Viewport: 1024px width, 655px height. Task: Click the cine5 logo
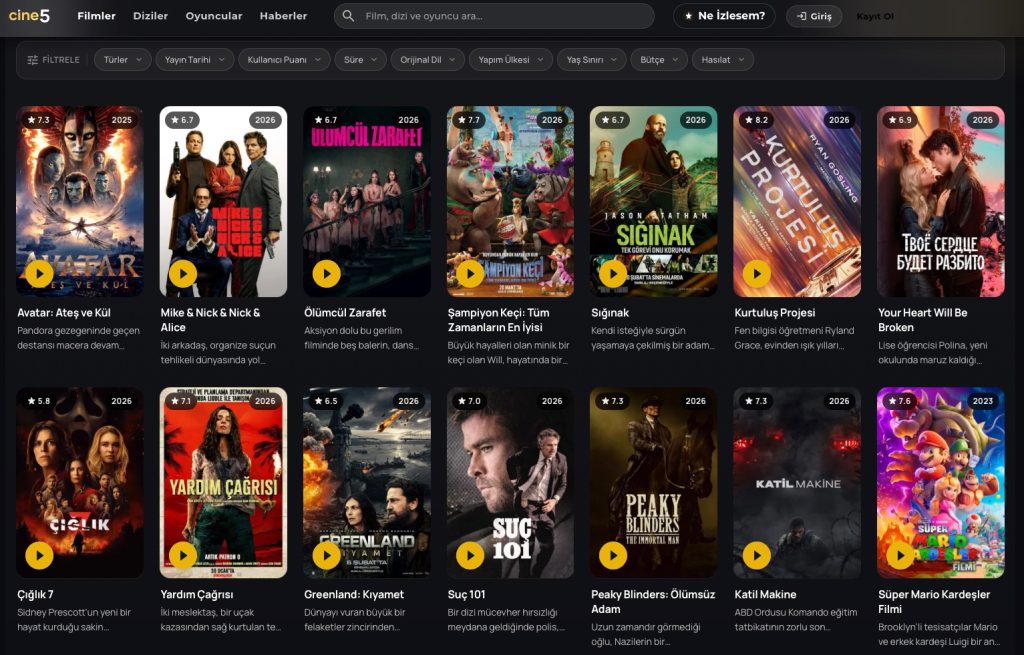[29, 16]
